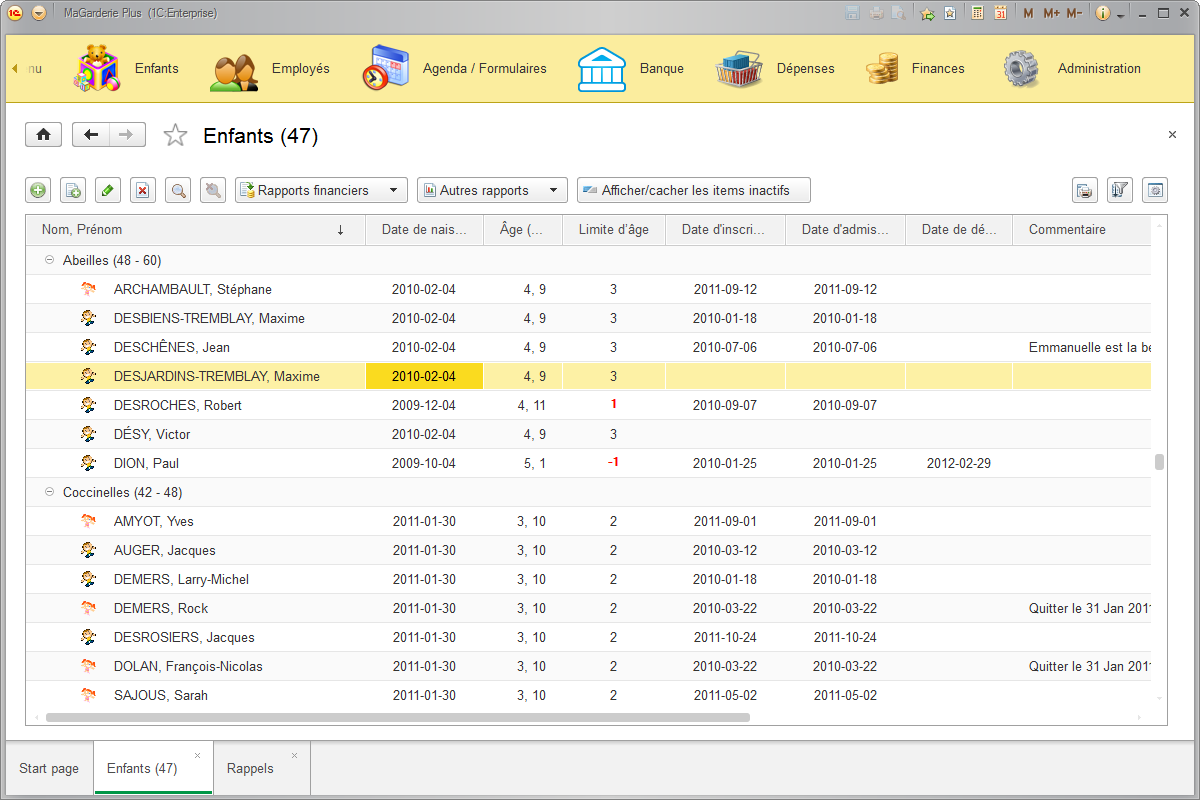The image size is (1200, 800).
Task: Open search with the magnifying glass icon
Action: [177, 190]
